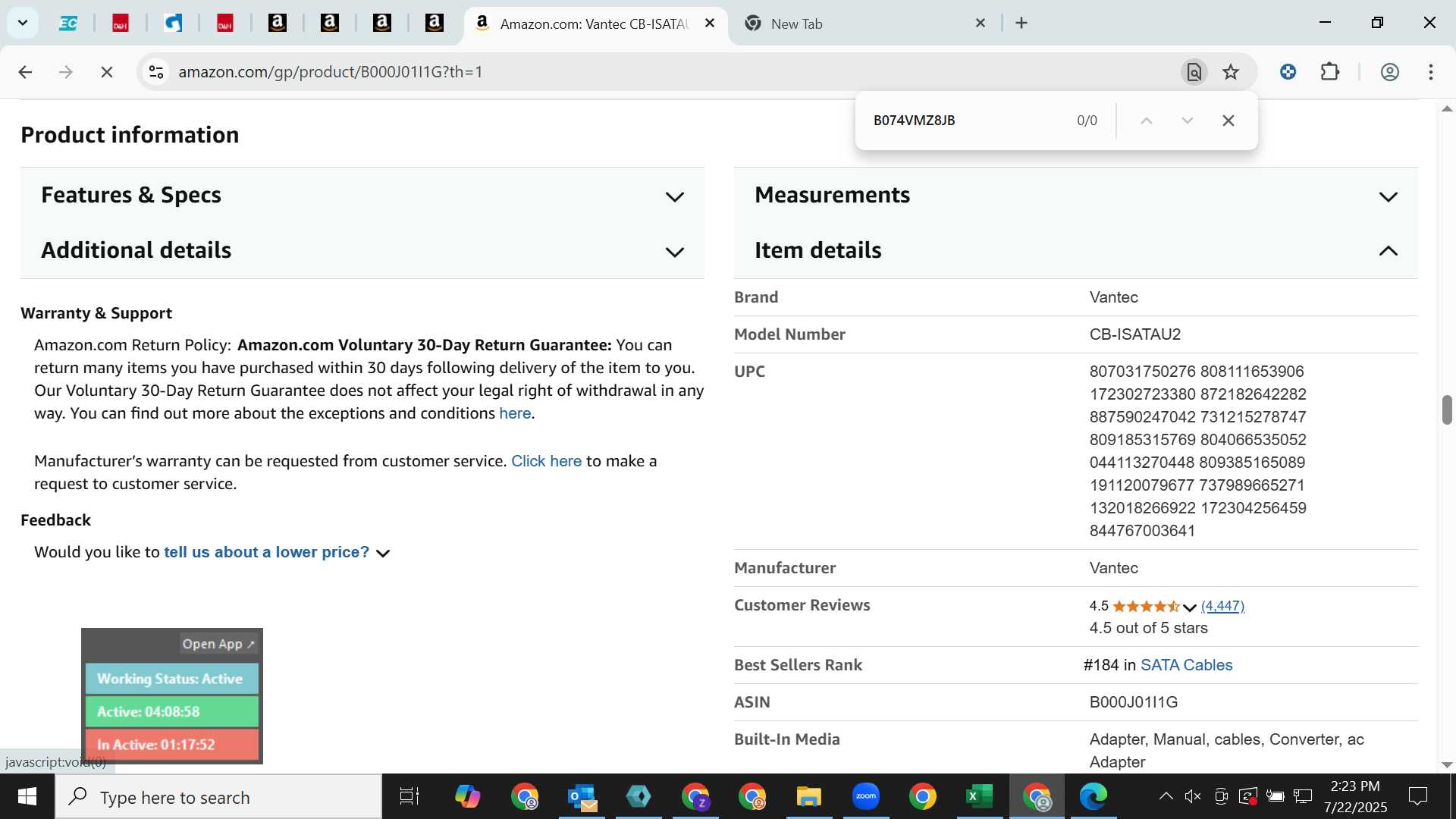Click Working Status: Active indicator

pos(172,679)
